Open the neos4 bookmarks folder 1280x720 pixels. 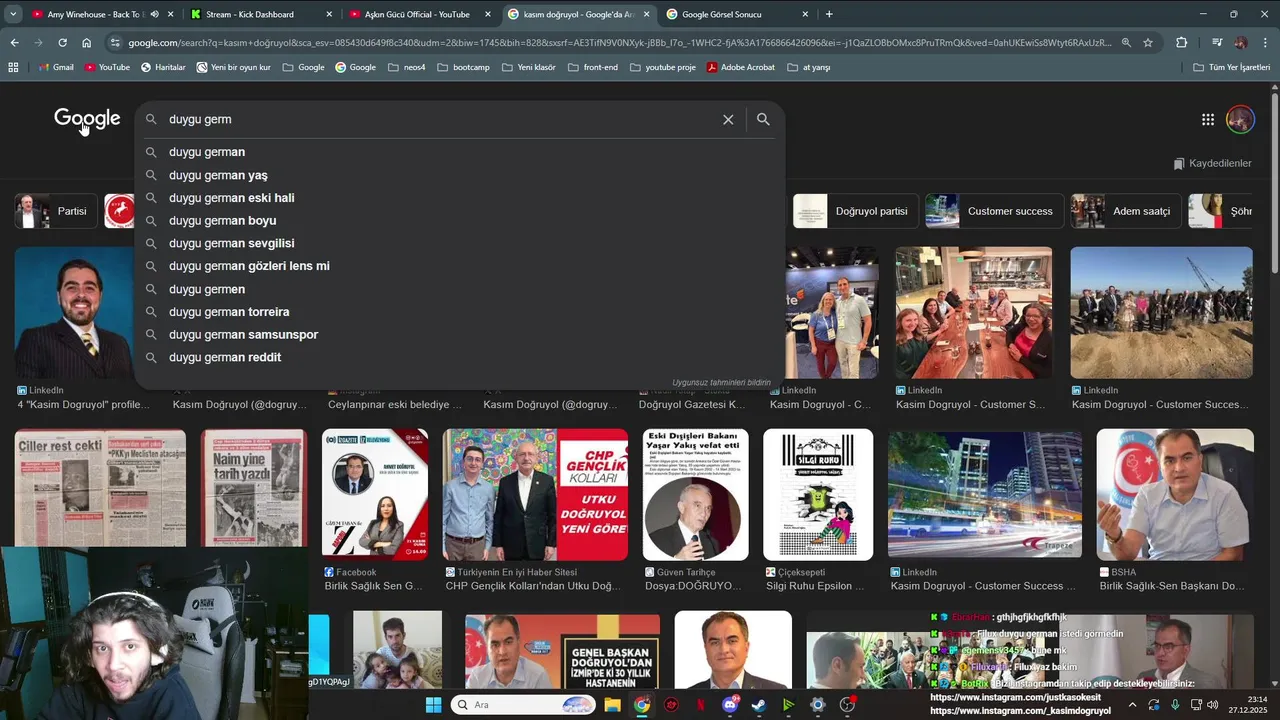click(x=407, y=67)
